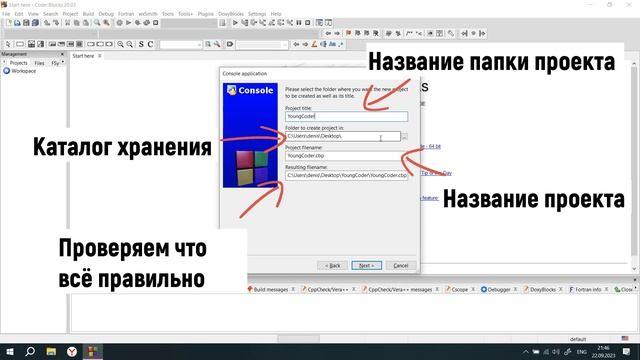Click the S toolbar icon
The height and width of the screenshot is (360, 640).
point(141,44)
